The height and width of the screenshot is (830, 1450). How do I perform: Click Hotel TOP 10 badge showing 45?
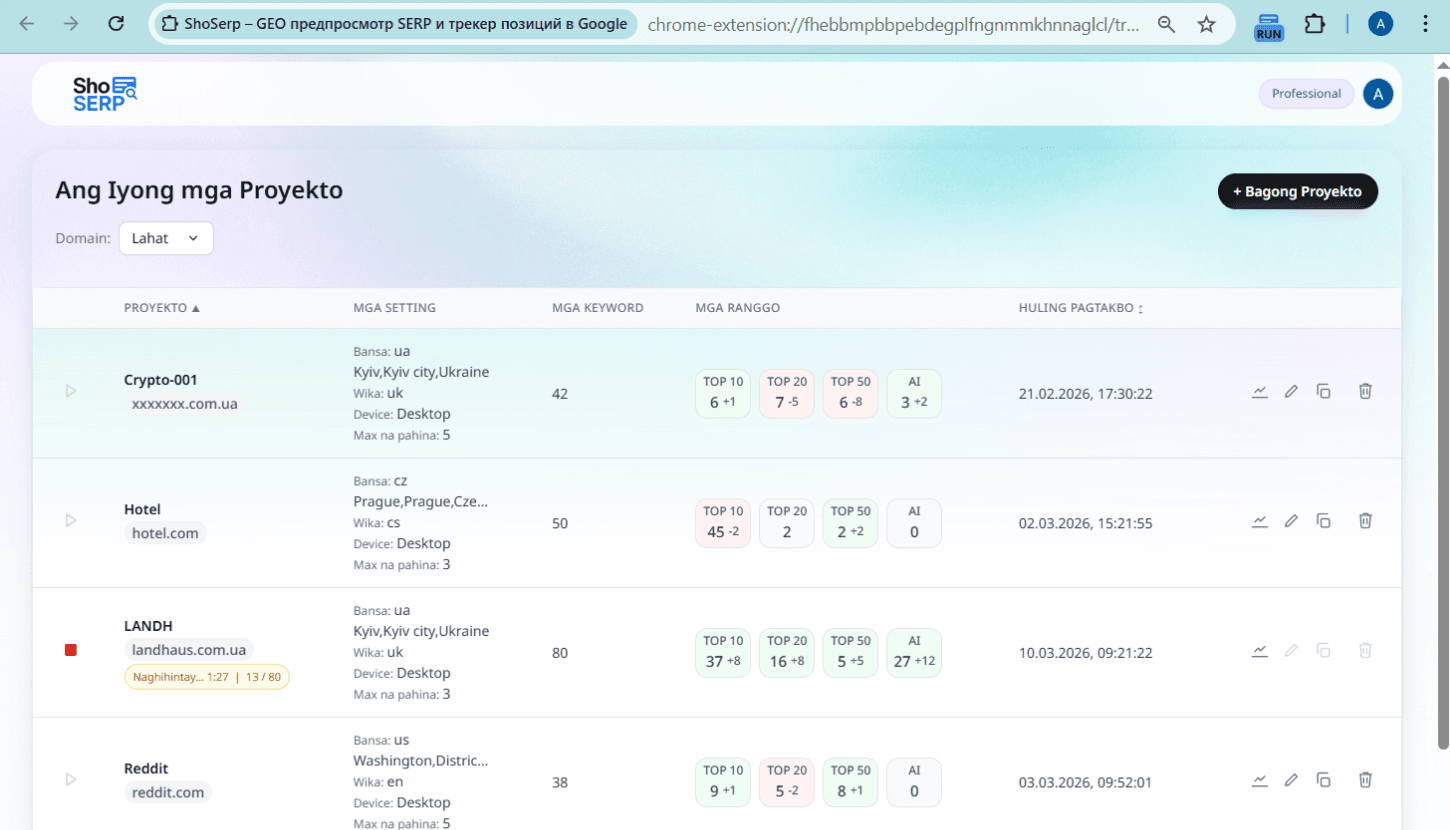coord(723,523)
